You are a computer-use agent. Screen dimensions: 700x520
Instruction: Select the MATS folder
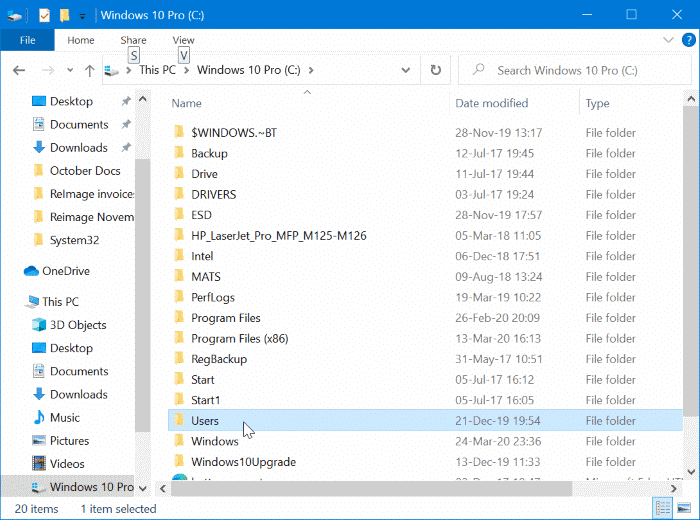coord(206,277)
